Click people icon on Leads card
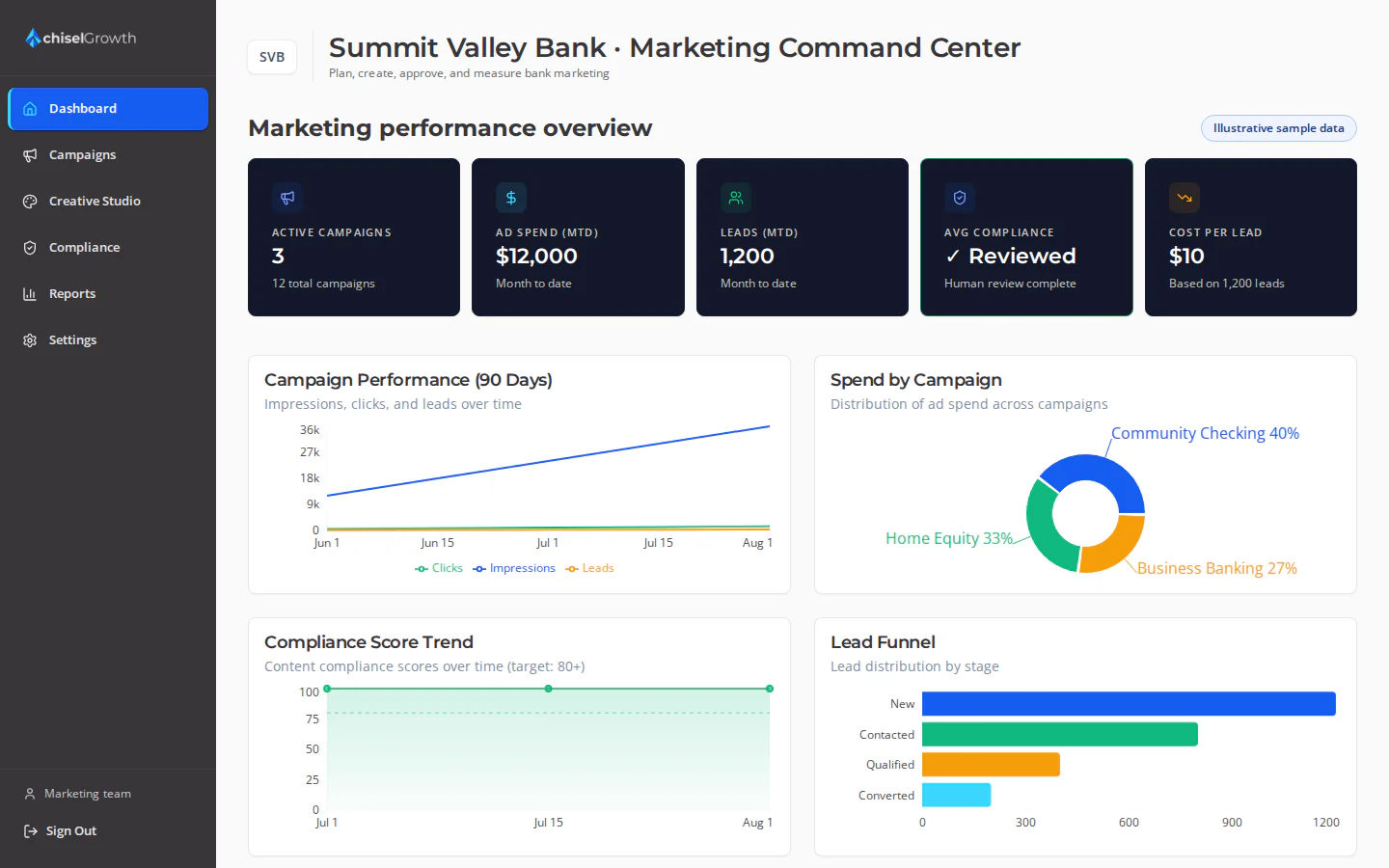 [736, 198]
